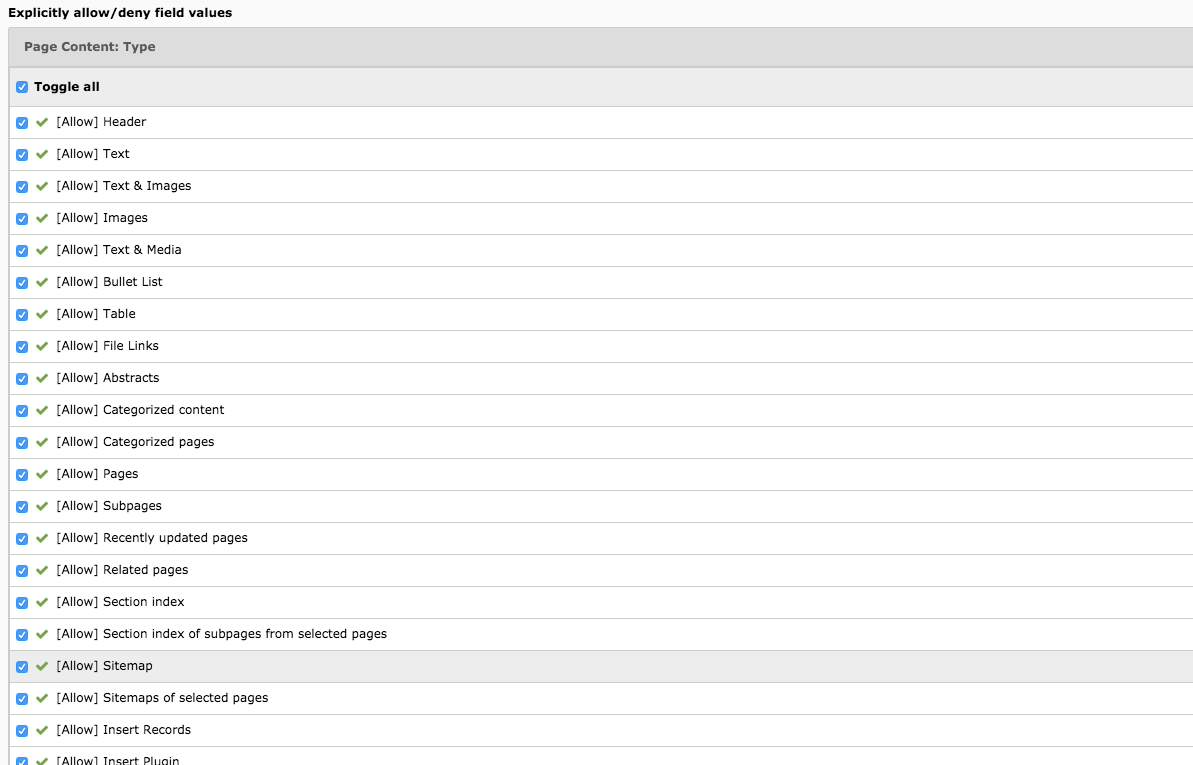Viewport: 1193px width, 765px height.
Task: Click the green checkmark beside Bullet List
Action: pos(43,282)
